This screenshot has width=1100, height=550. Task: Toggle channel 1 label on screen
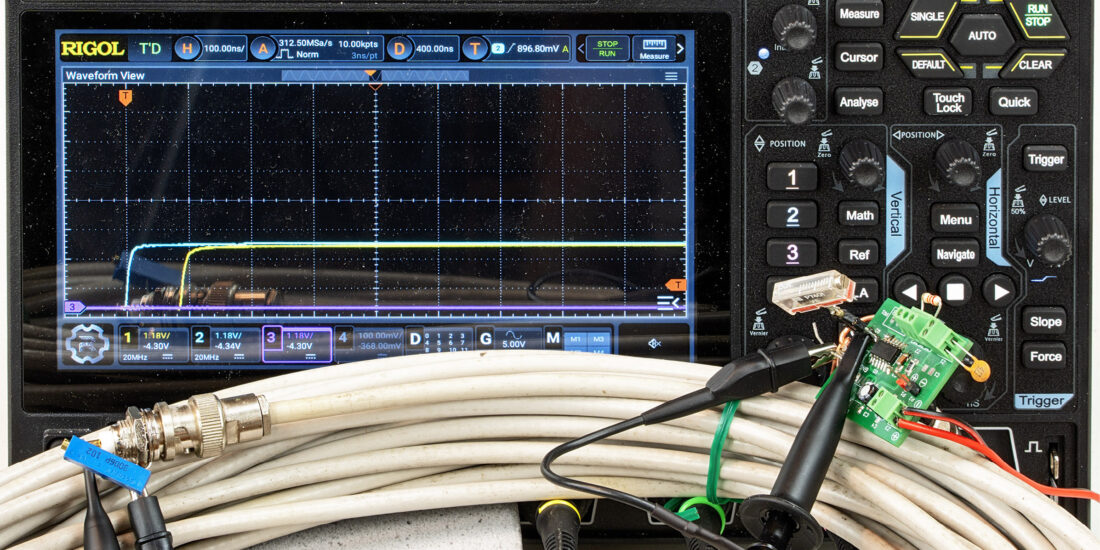(128, 338)
